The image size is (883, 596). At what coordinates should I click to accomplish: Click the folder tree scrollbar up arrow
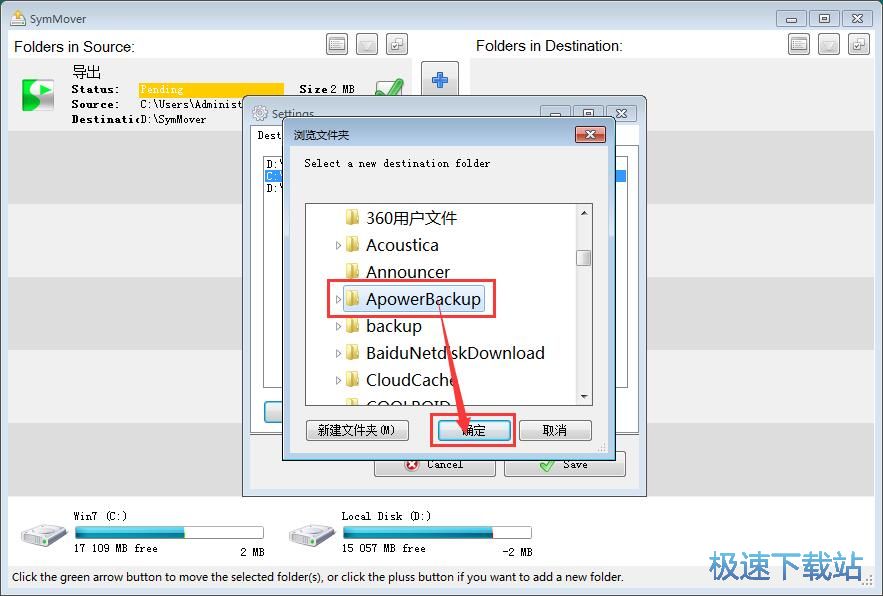click(x=584, y=214)
